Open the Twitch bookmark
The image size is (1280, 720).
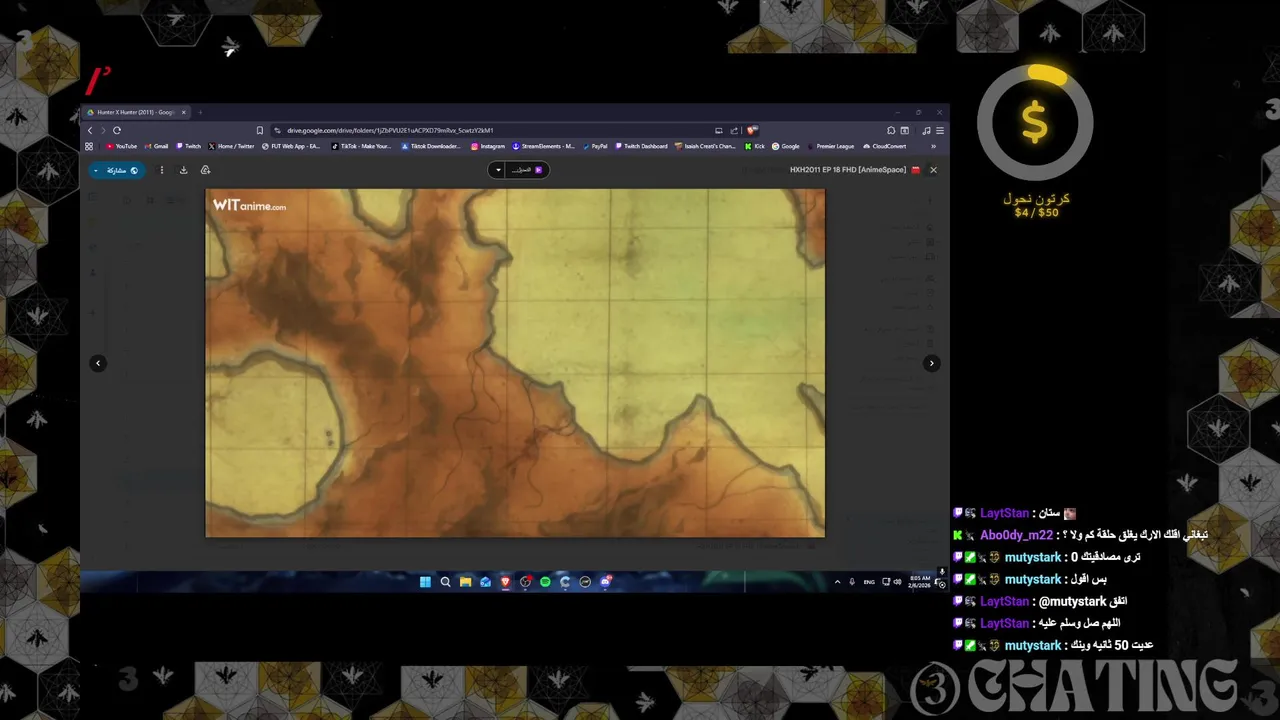click(x=189, y=146)
